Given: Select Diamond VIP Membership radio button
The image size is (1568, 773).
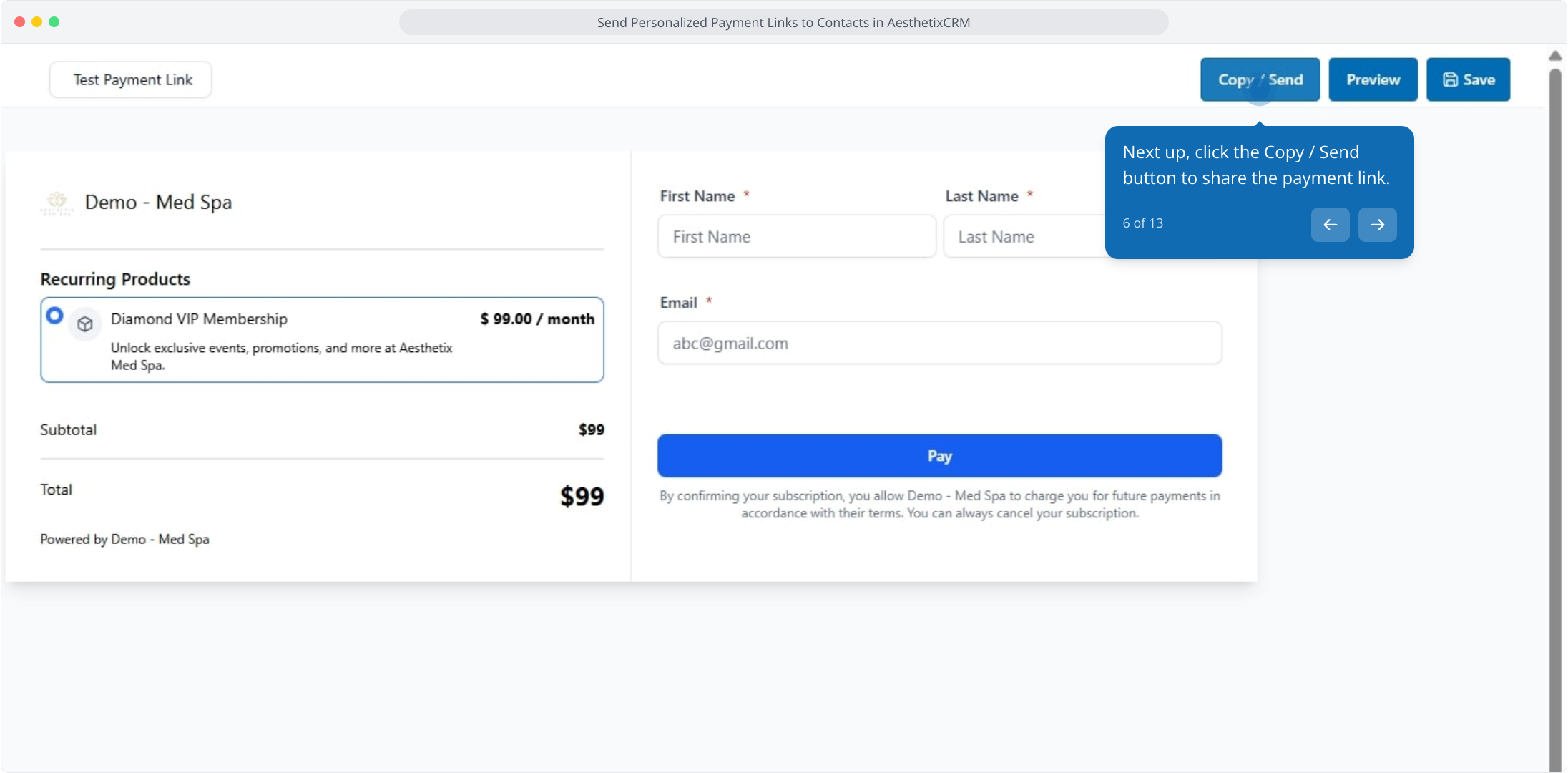Looking at the screenshot, I should (54, 316).
